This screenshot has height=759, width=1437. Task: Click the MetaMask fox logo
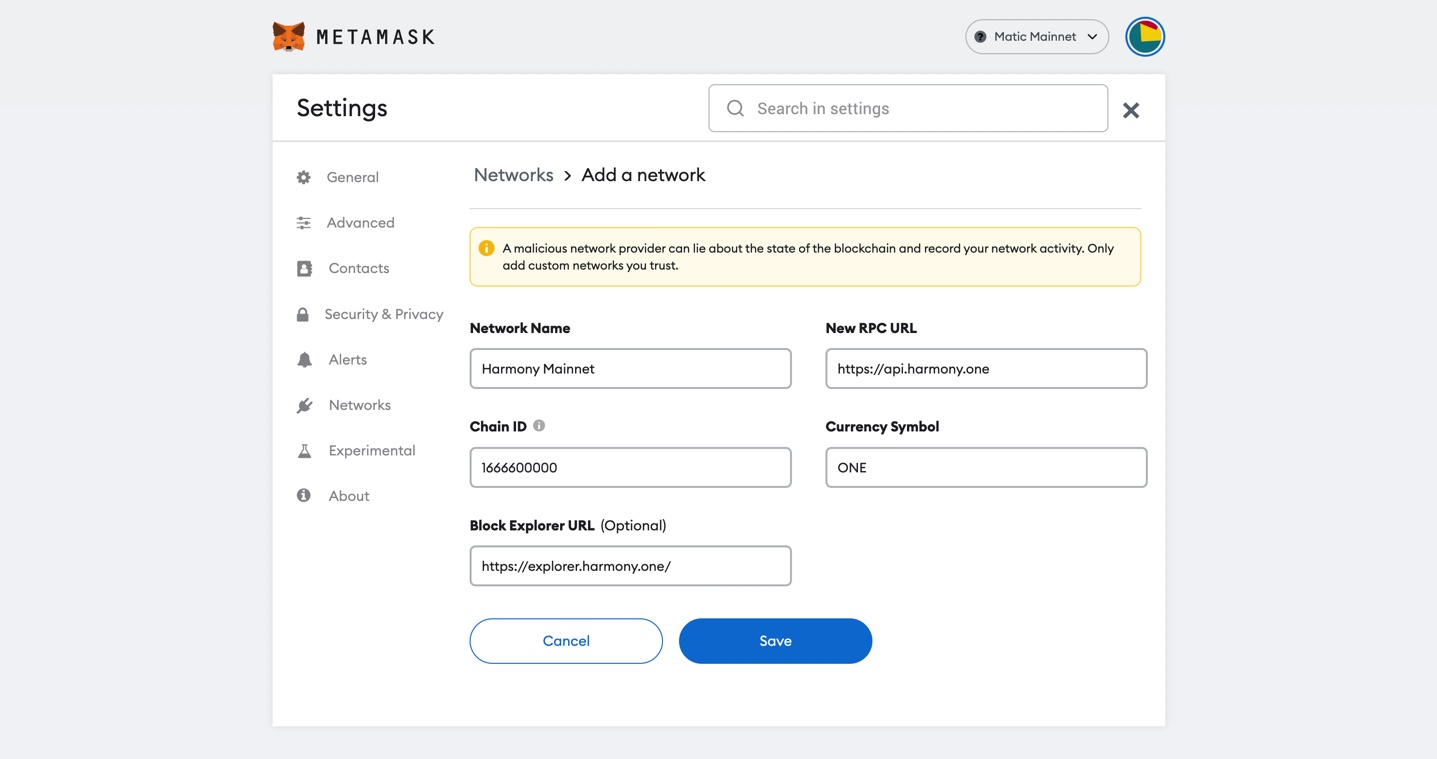pyautogui.click(x=289, y=37)
